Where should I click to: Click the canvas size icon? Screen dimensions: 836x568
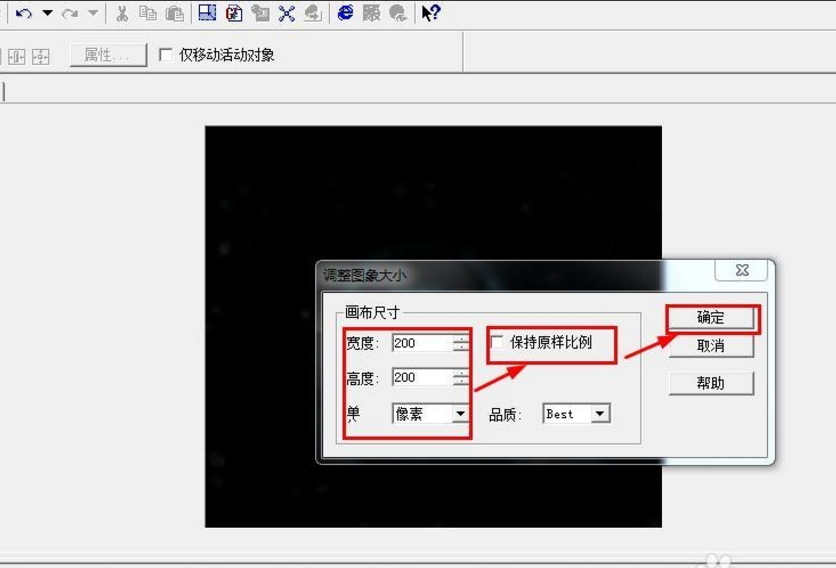pos(207,12)
